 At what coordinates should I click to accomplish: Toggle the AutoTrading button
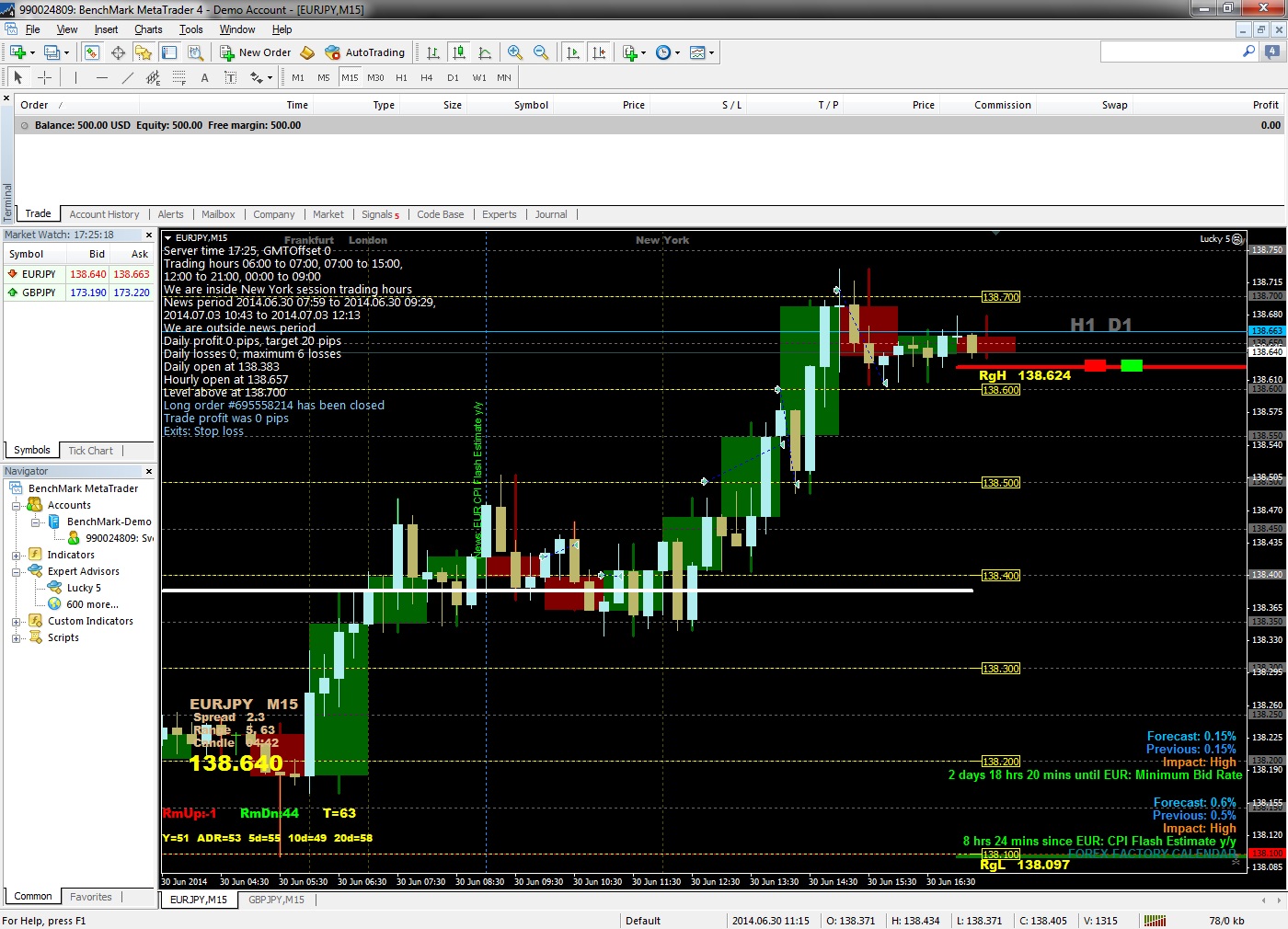coord(365,52)
